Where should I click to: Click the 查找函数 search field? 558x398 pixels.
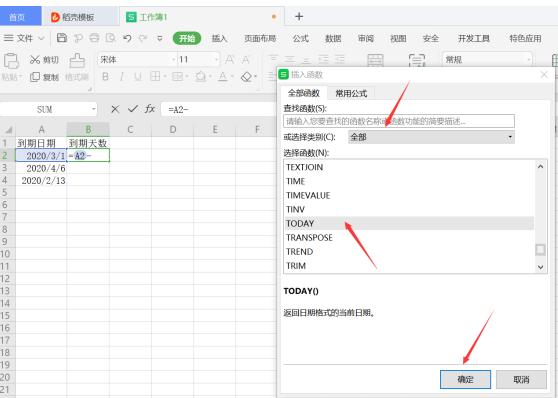[399, 121]
